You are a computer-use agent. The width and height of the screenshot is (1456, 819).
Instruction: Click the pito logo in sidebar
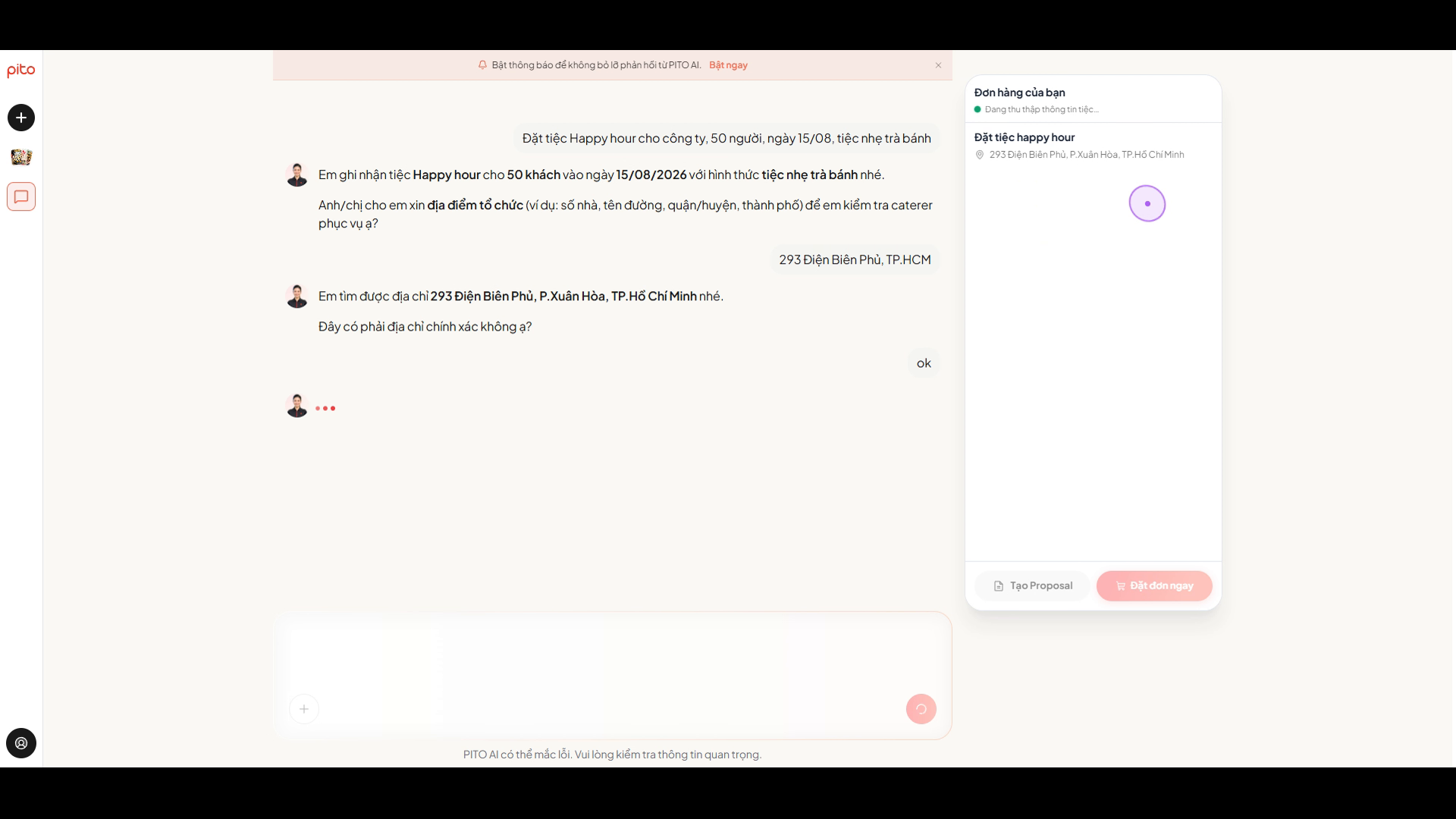click(21, 70)
